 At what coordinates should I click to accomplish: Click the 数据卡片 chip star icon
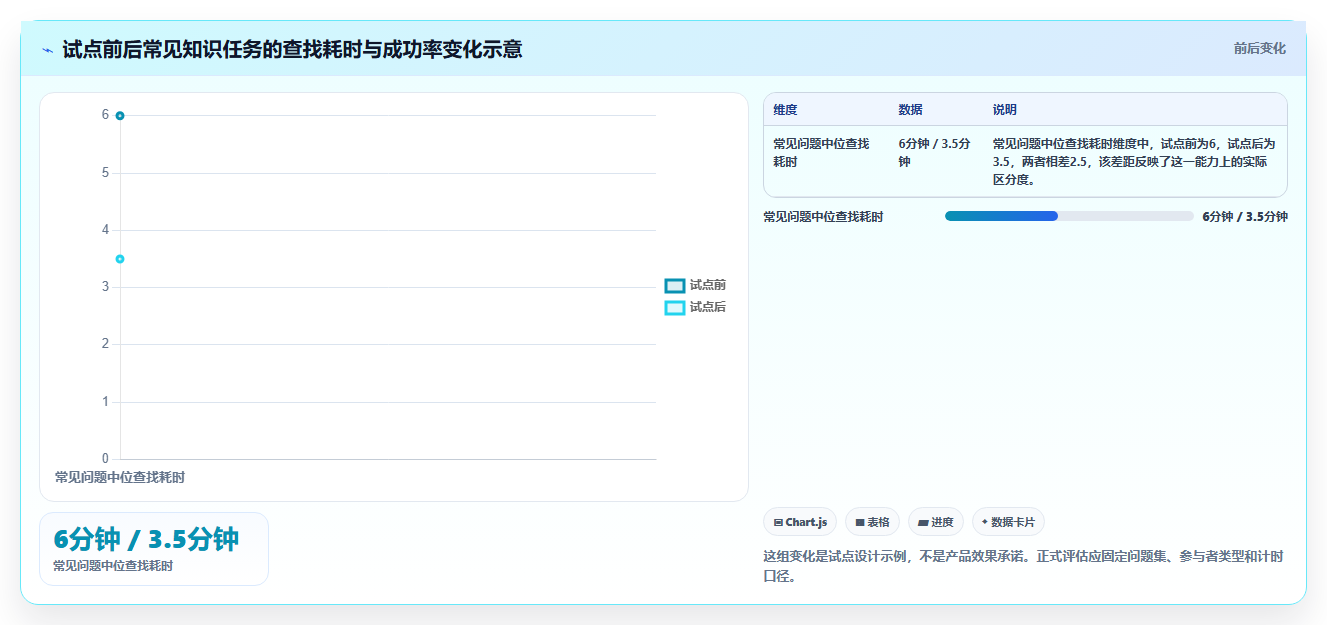click(984, 522)
